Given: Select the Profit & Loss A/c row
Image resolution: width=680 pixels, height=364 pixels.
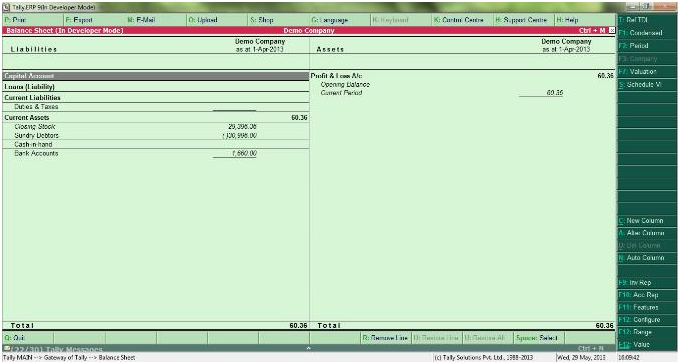Looking at the screenshot, I should pyautogui.click(x=462, y=76).
